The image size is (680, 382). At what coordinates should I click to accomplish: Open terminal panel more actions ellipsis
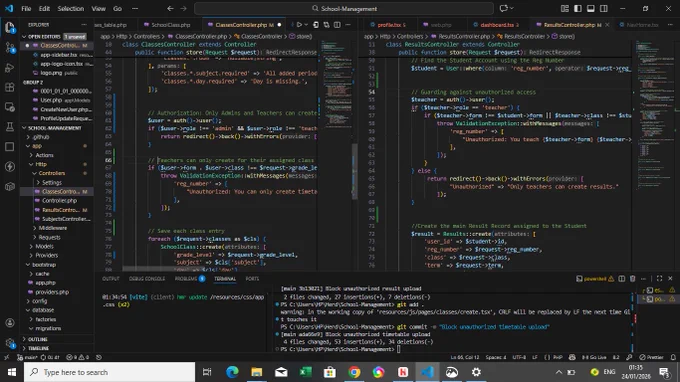click(644, 278)
